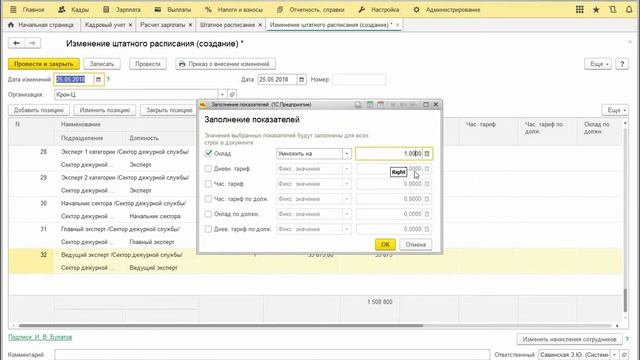Click the dialog's calendar icon in title bar
The image size is (640, 360).
point(380,104)
